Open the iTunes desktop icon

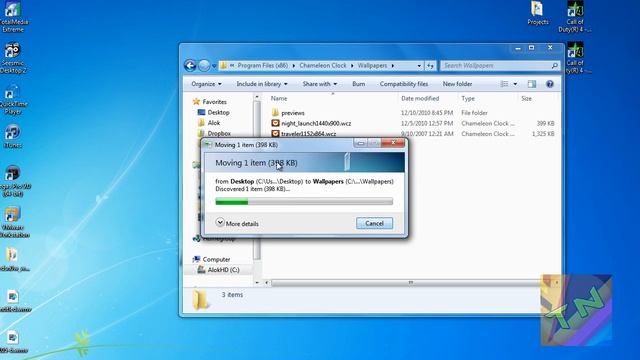pos(13,136)
